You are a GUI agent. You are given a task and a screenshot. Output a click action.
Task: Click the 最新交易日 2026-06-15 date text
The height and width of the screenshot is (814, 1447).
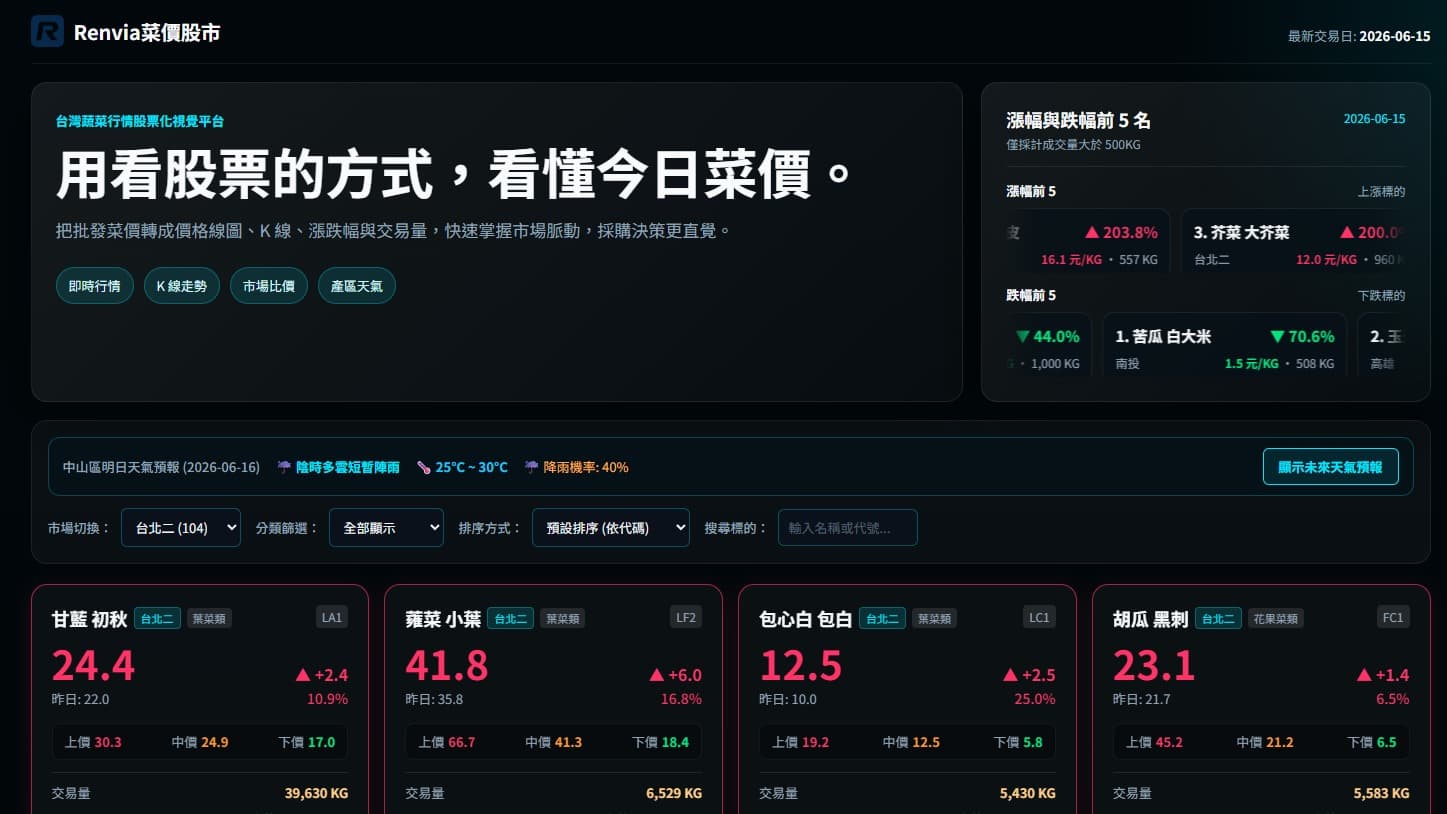(x=1359, y=36)
